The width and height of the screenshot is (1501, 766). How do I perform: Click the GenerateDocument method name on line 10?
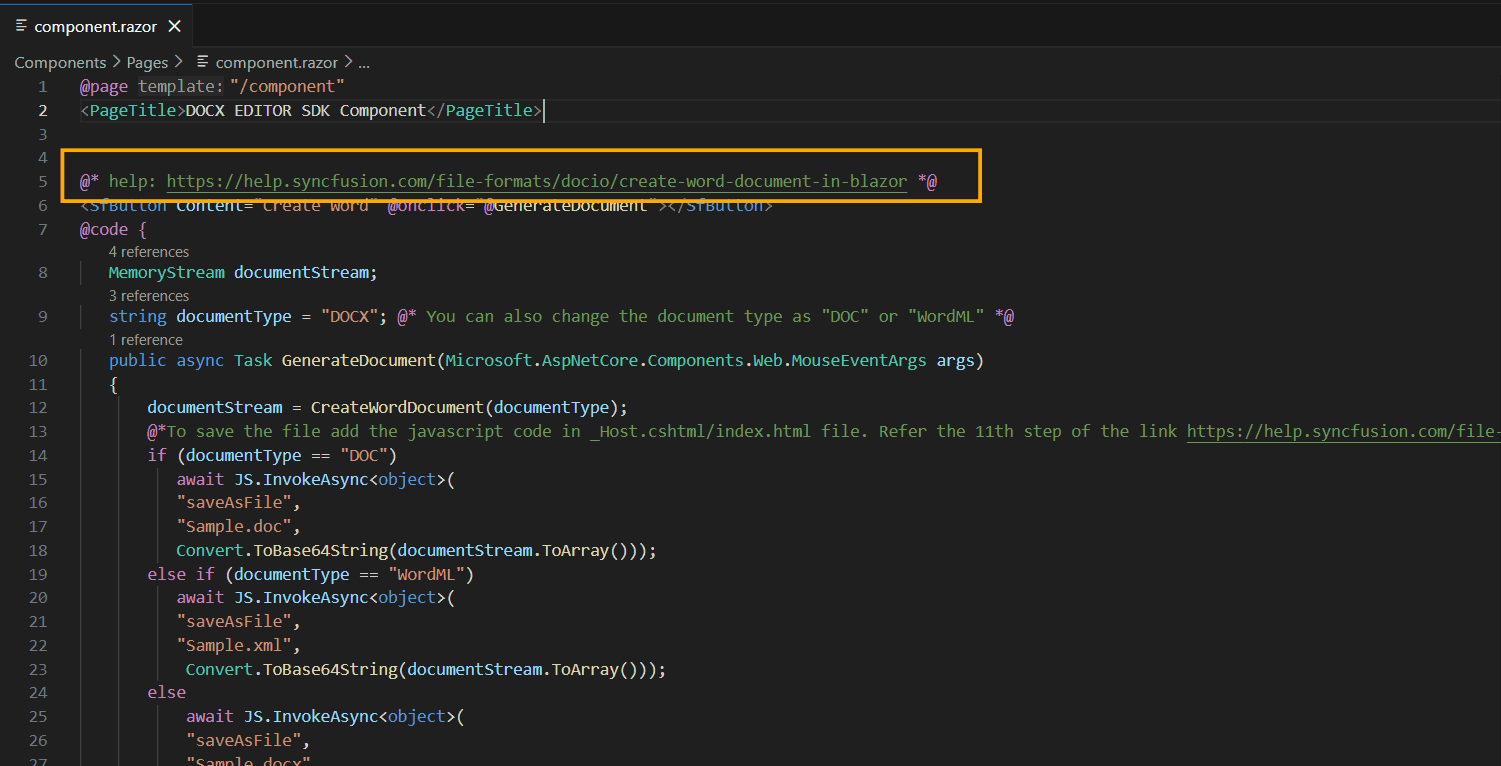click(359, 360)
